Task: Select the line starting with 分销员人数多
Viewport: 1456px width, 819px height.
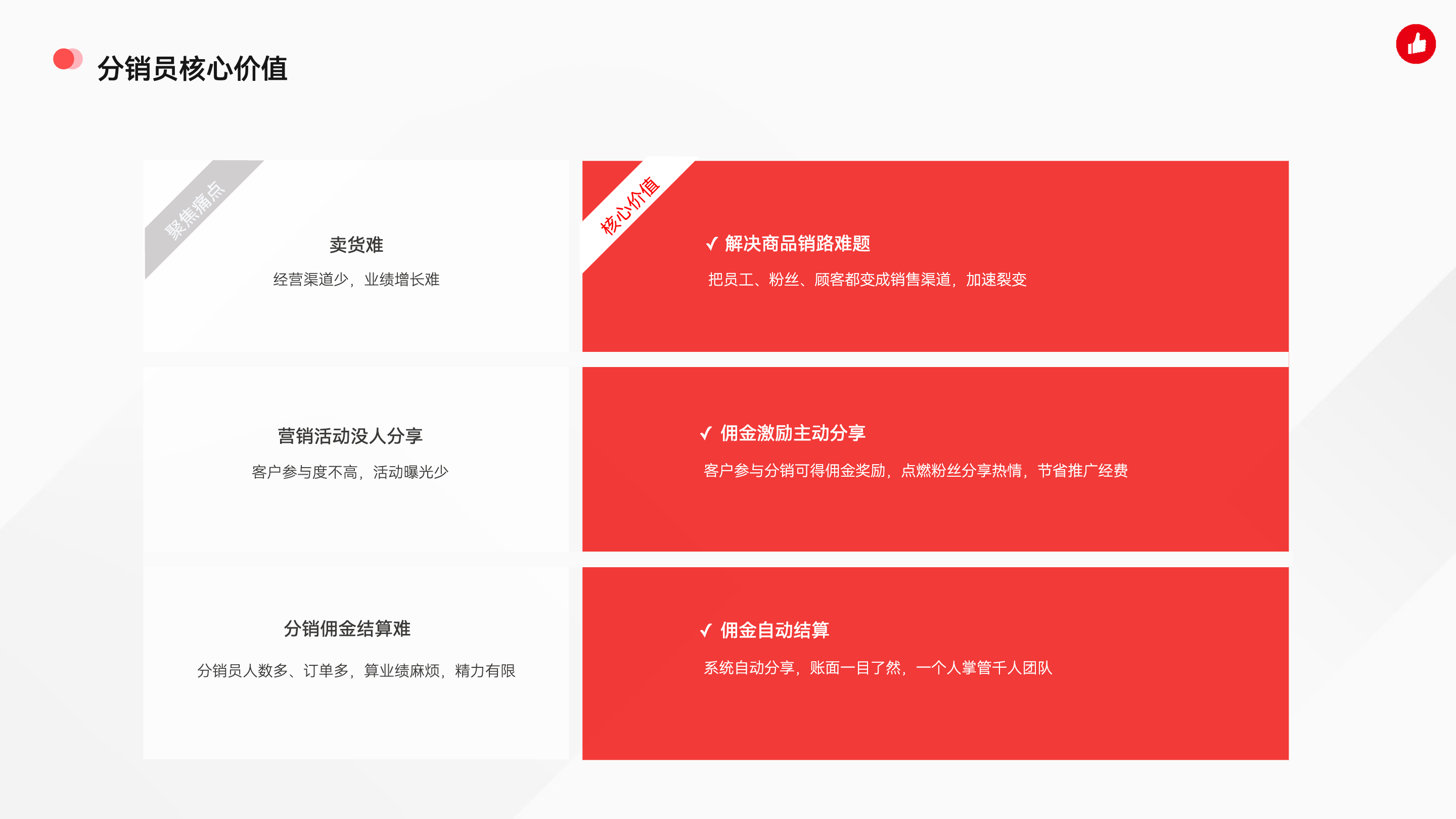Action: [x=356, y=671]
